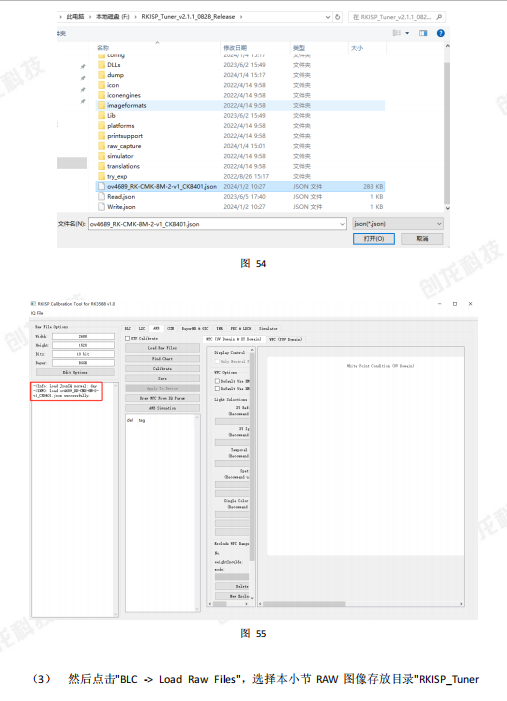507x701 pixels.
Task: Open the help question mark icon
Action: tap(440, 33)
